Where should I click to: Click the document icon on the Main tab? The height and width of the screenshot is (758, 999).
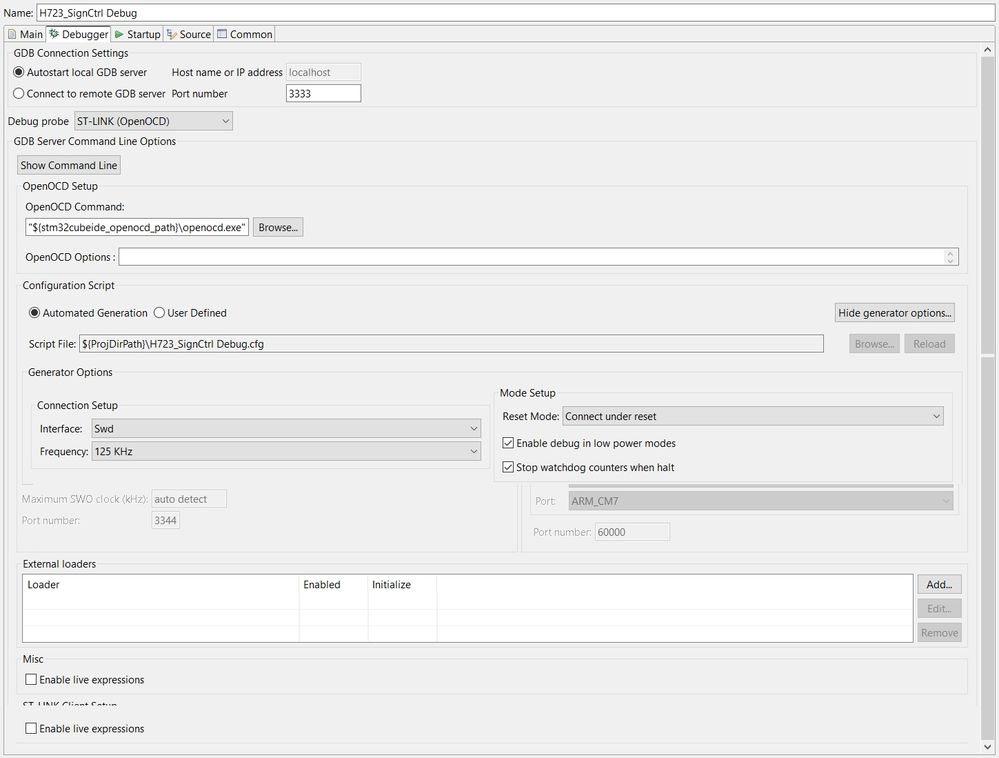[11, 33]
